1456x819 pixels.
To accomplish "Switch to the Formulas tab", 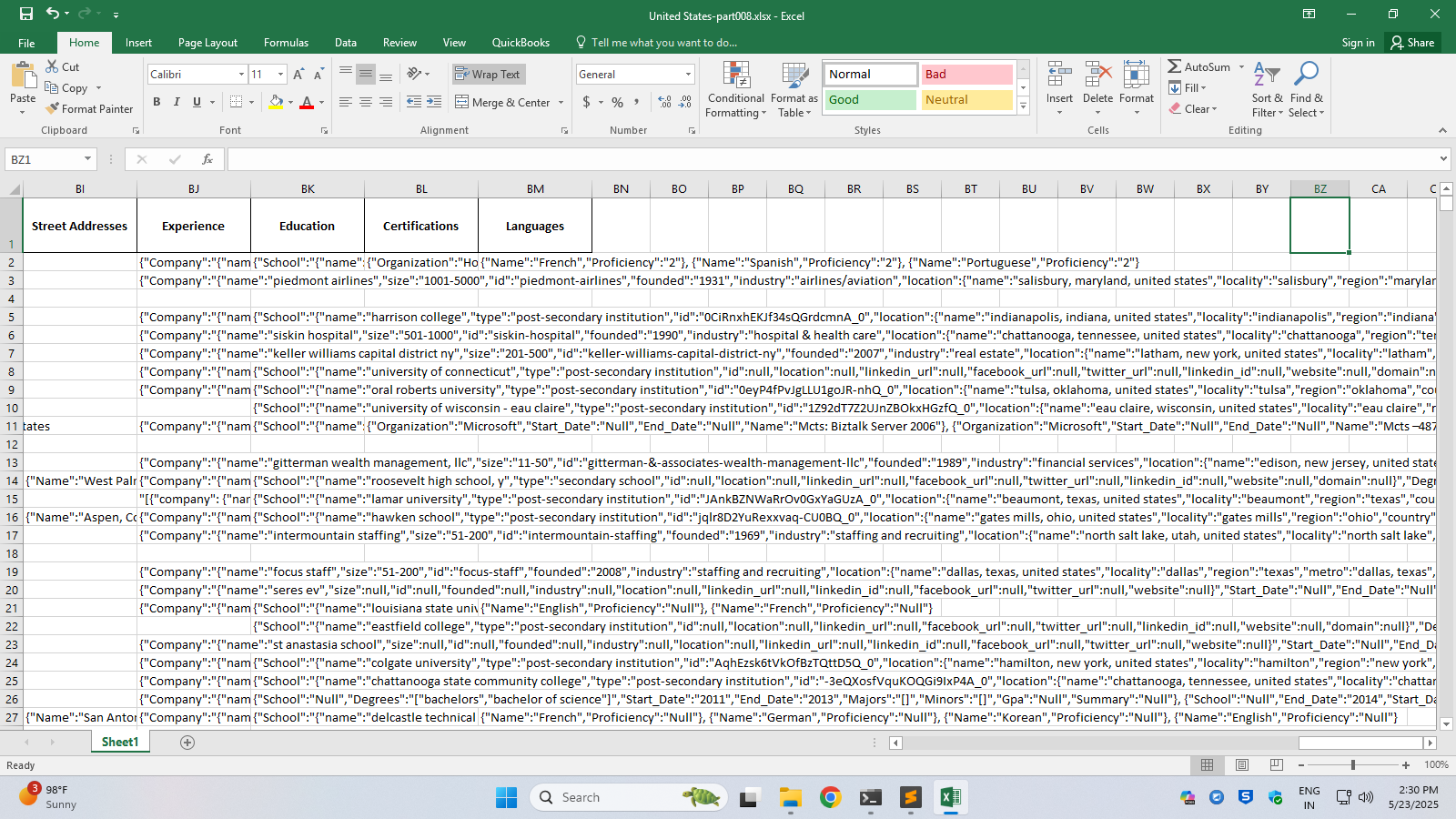I will 286,43.
